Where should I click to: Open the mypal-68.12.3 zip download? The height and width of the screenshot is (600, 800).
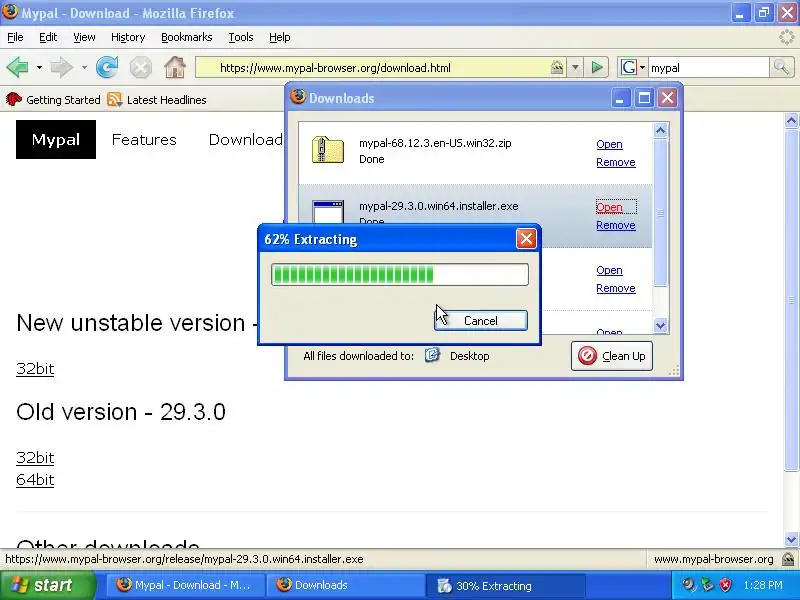coord(609,144)
